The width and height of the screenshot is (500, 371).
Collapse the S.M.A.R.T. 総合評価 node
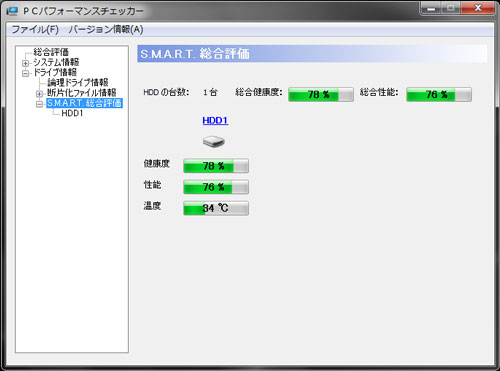[x=39, y=104]
